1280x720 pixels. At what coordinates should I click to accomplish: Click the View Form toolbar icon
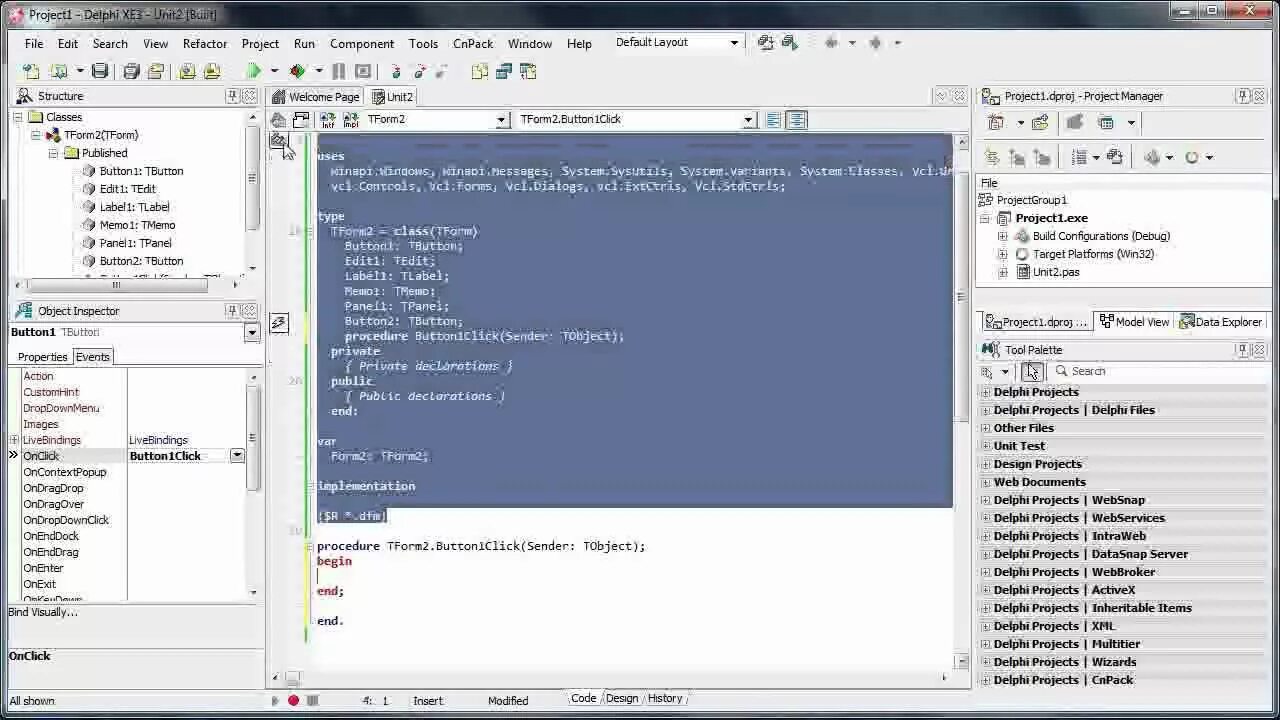coord(504,71)
